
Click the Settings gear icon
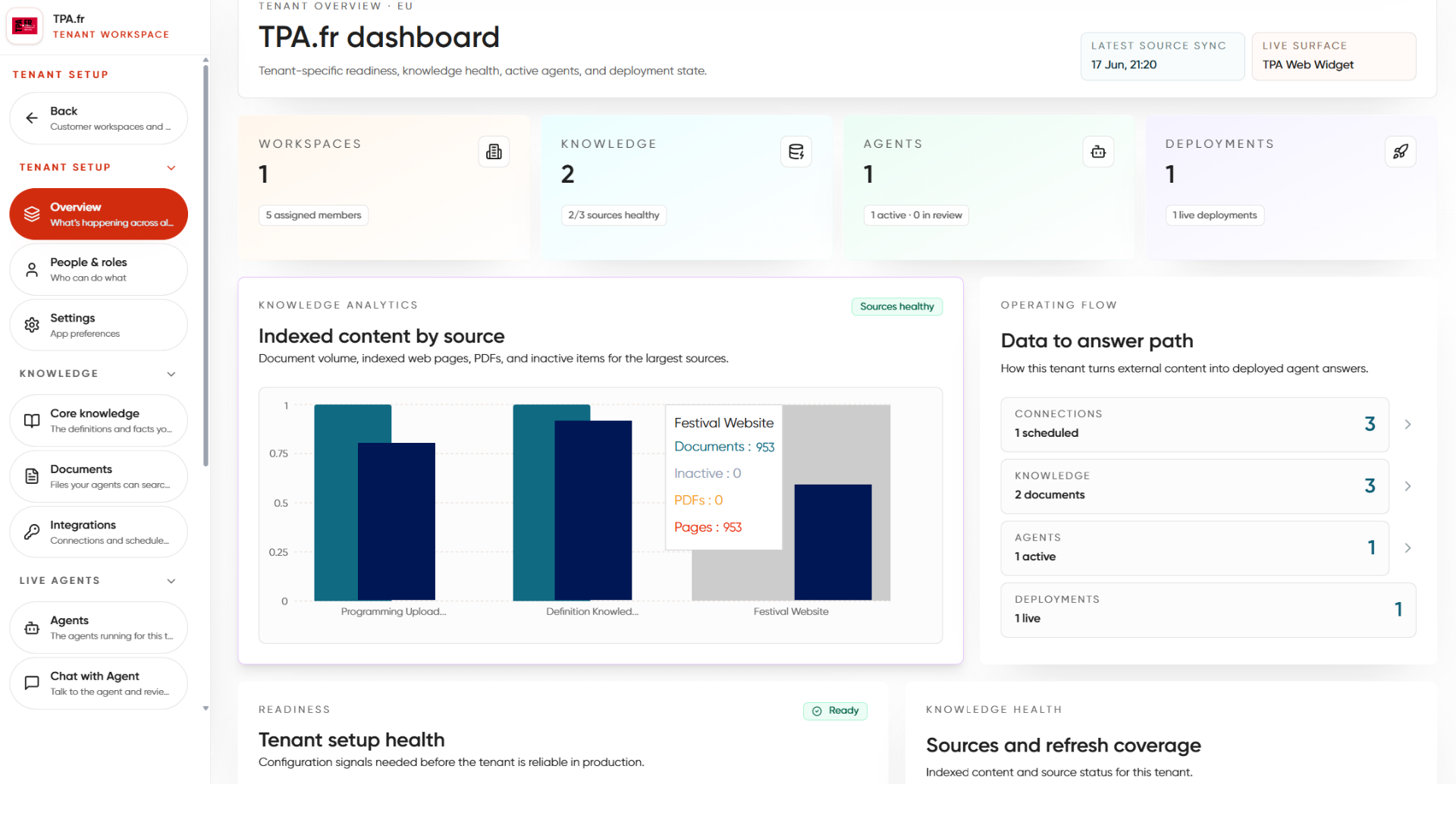pyautogui.click(x=32, y=325)
